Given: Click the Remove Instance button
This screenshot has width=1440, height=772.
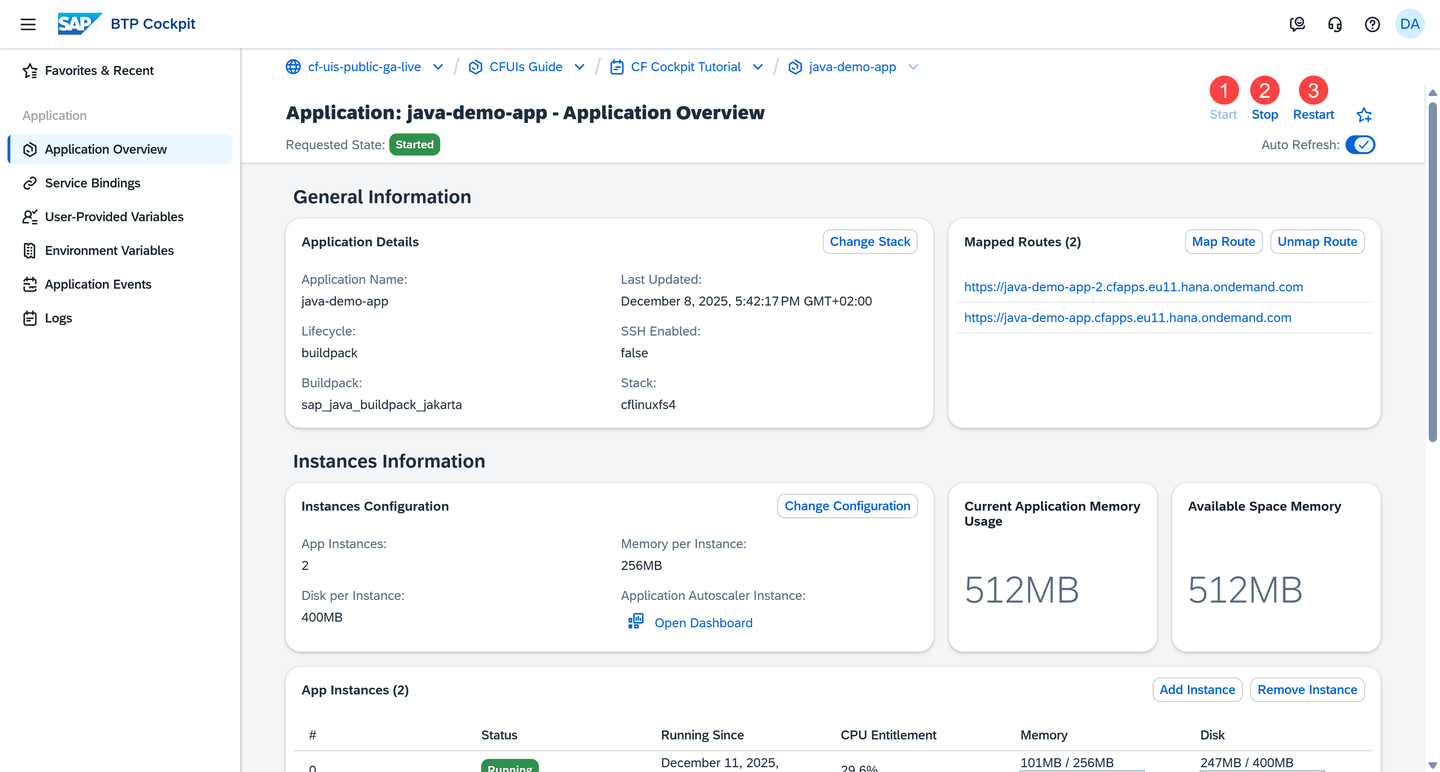Looking at the screenshot, I should point(1308,690).
